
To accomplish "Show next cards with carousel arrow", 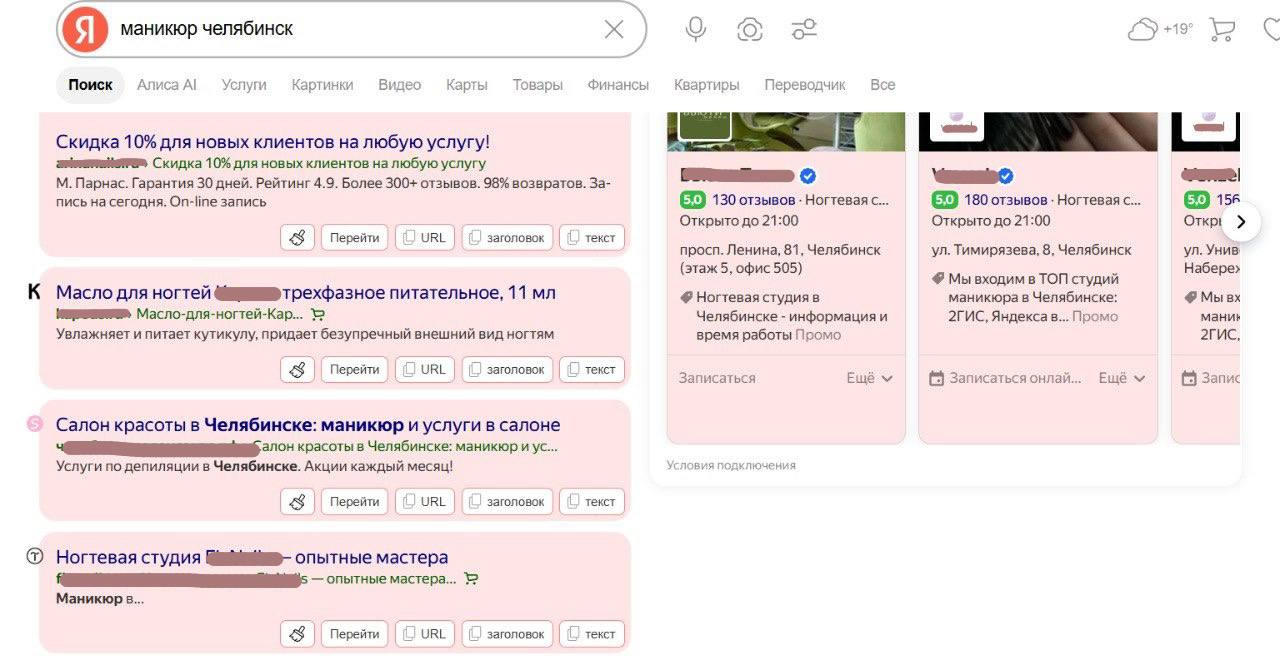I will [1241, 222].
